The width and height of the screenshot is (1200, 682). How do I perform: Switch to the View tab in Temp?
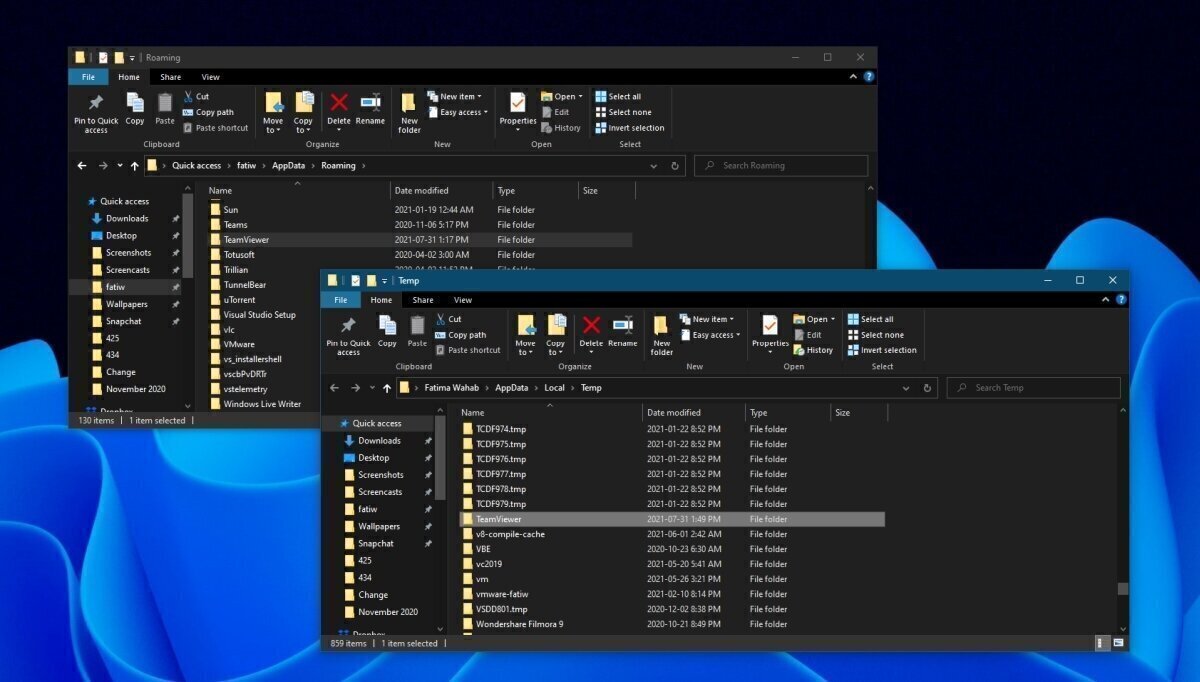tap(463, 299)
